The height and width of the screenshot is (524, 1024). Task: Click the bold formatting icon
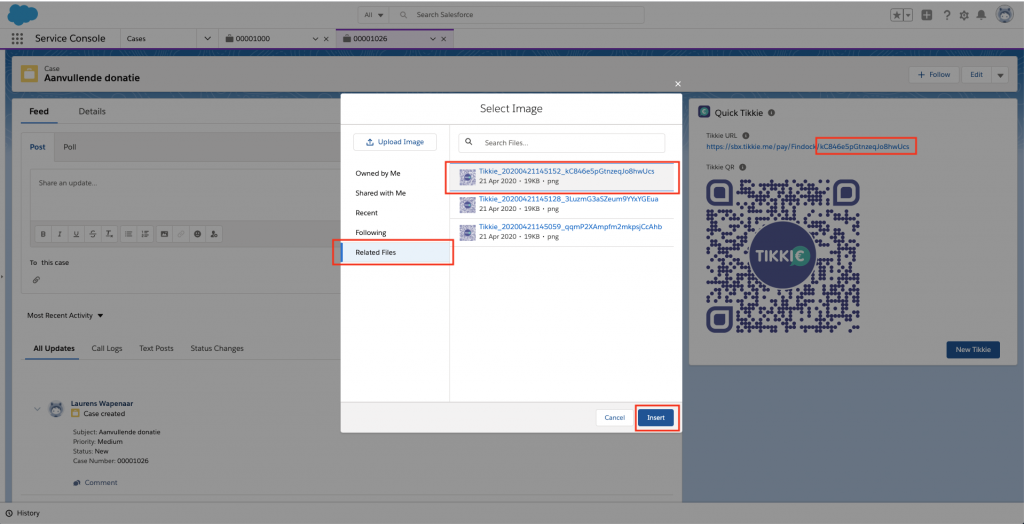click(x=43, y=234)
